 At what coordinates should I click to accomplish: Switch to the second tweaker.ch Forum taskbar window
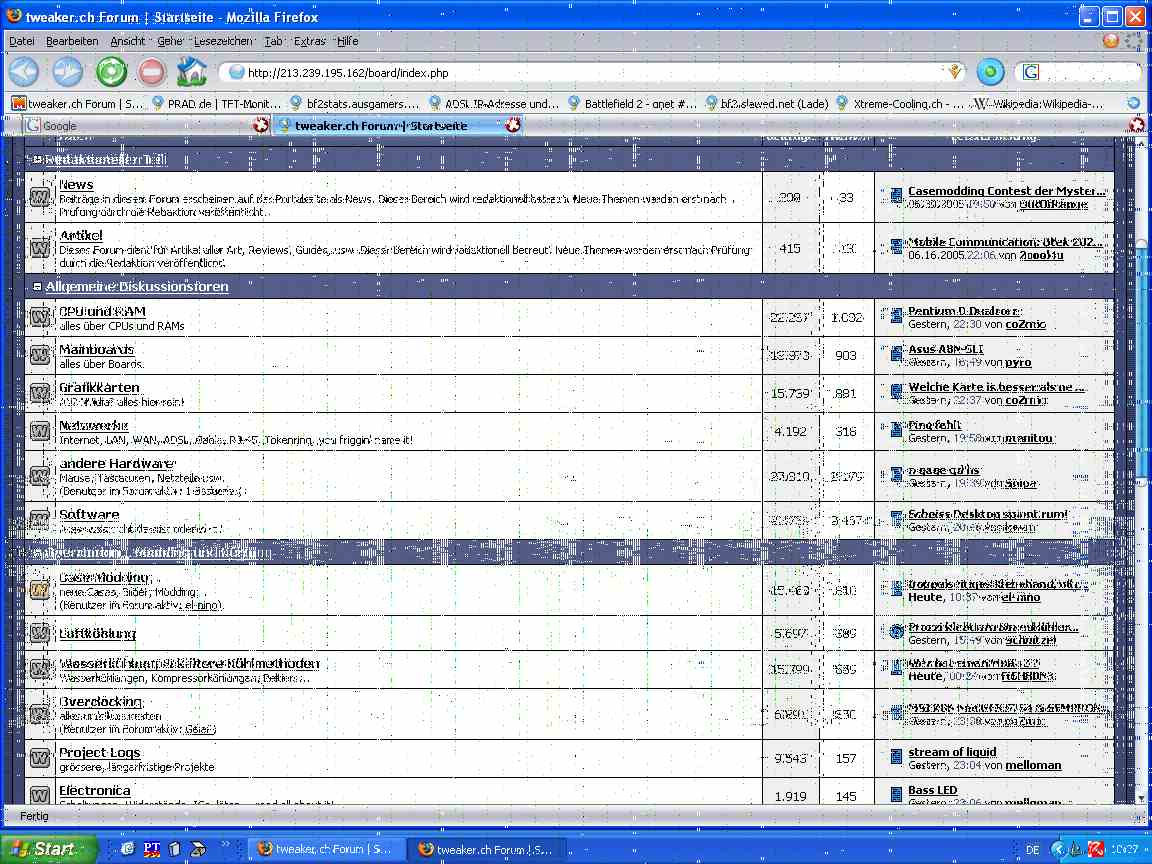click(x=486, y=849)
